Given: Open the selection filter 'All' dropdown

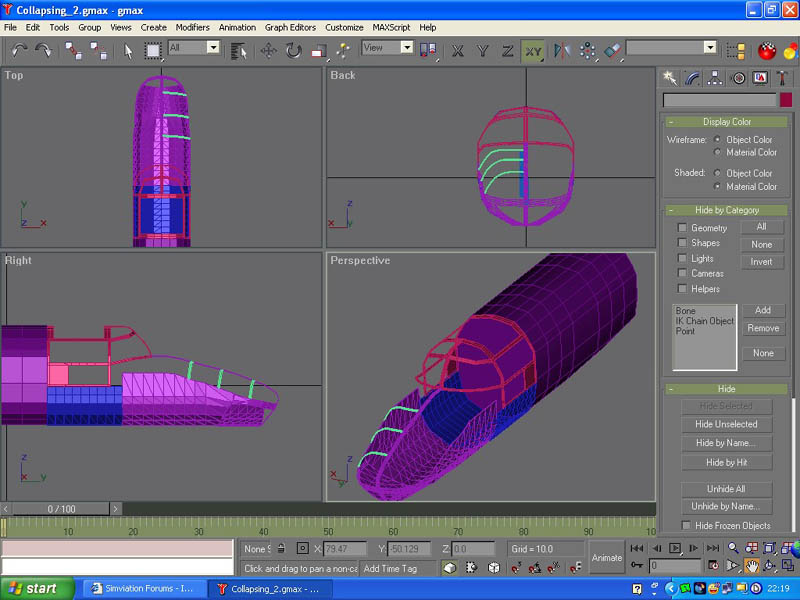Looking at the screenshot, I should point(213,47).
